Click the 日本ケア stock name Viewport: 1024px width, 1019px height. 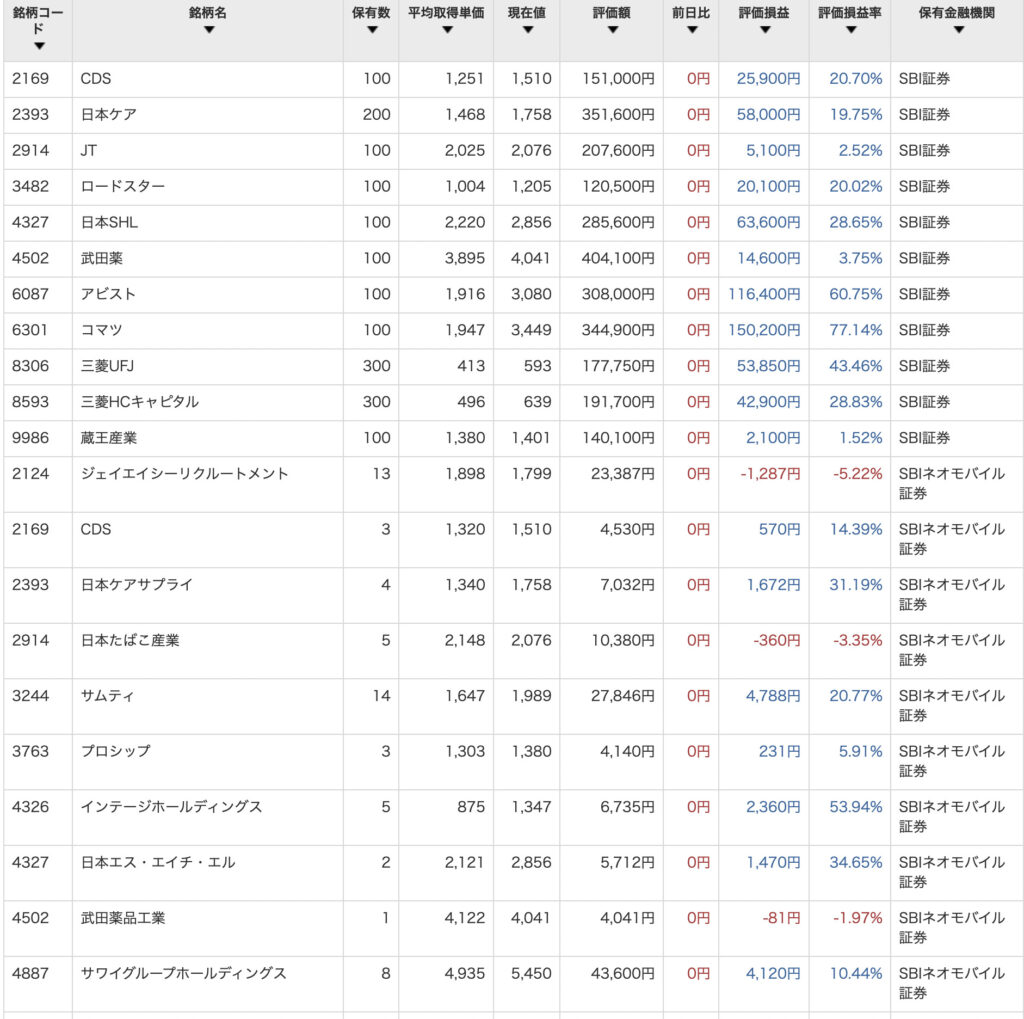click(108, 114)
